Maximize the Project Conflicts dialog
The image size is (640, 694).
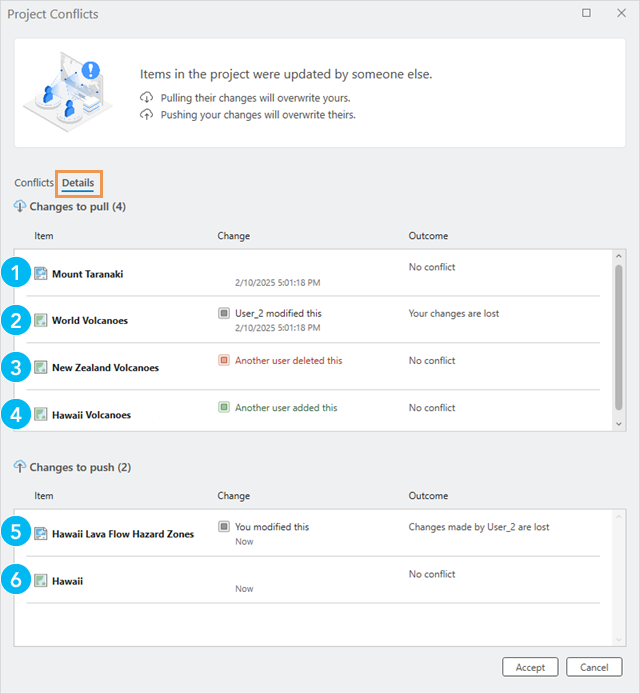coord(586,14)
